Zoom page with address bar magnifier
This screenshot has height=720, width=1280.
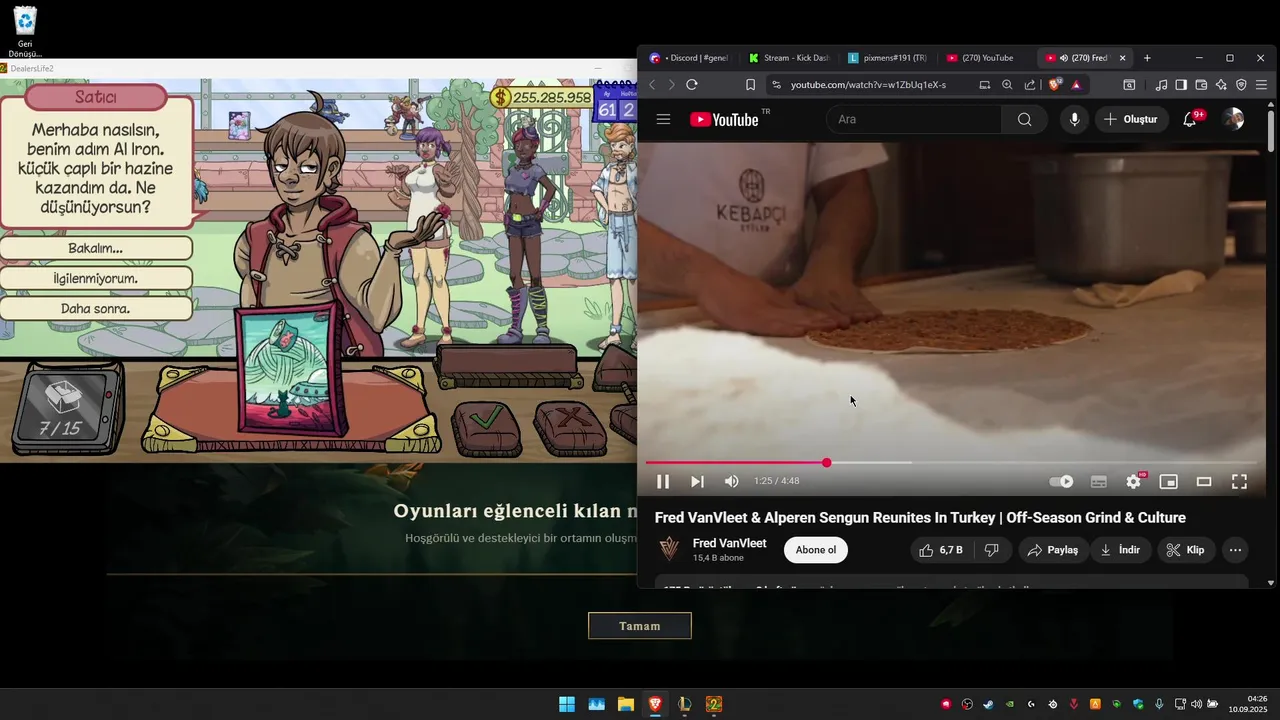click(1007, 85)
